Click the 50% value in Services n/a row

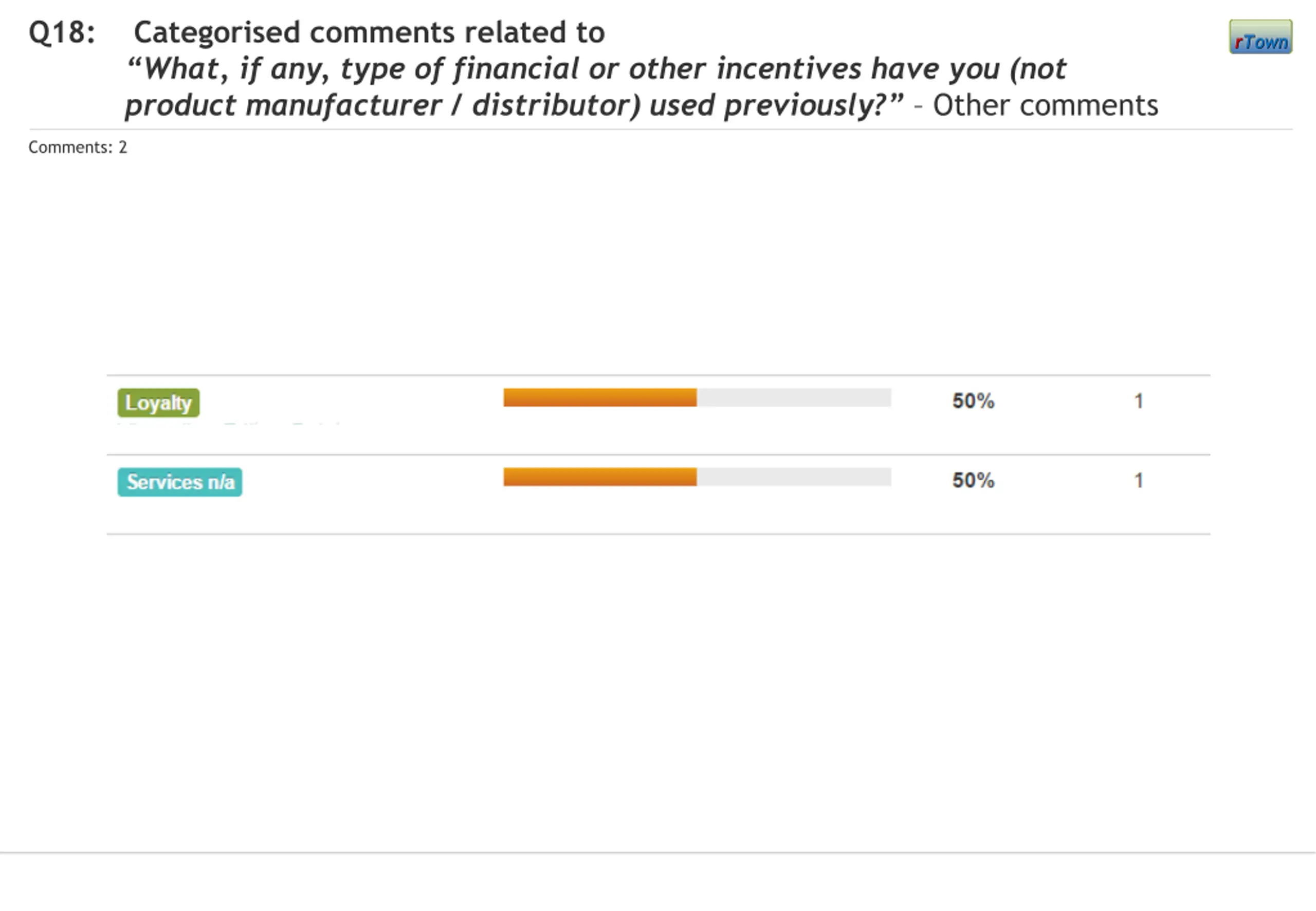click(x=973, y=481)
